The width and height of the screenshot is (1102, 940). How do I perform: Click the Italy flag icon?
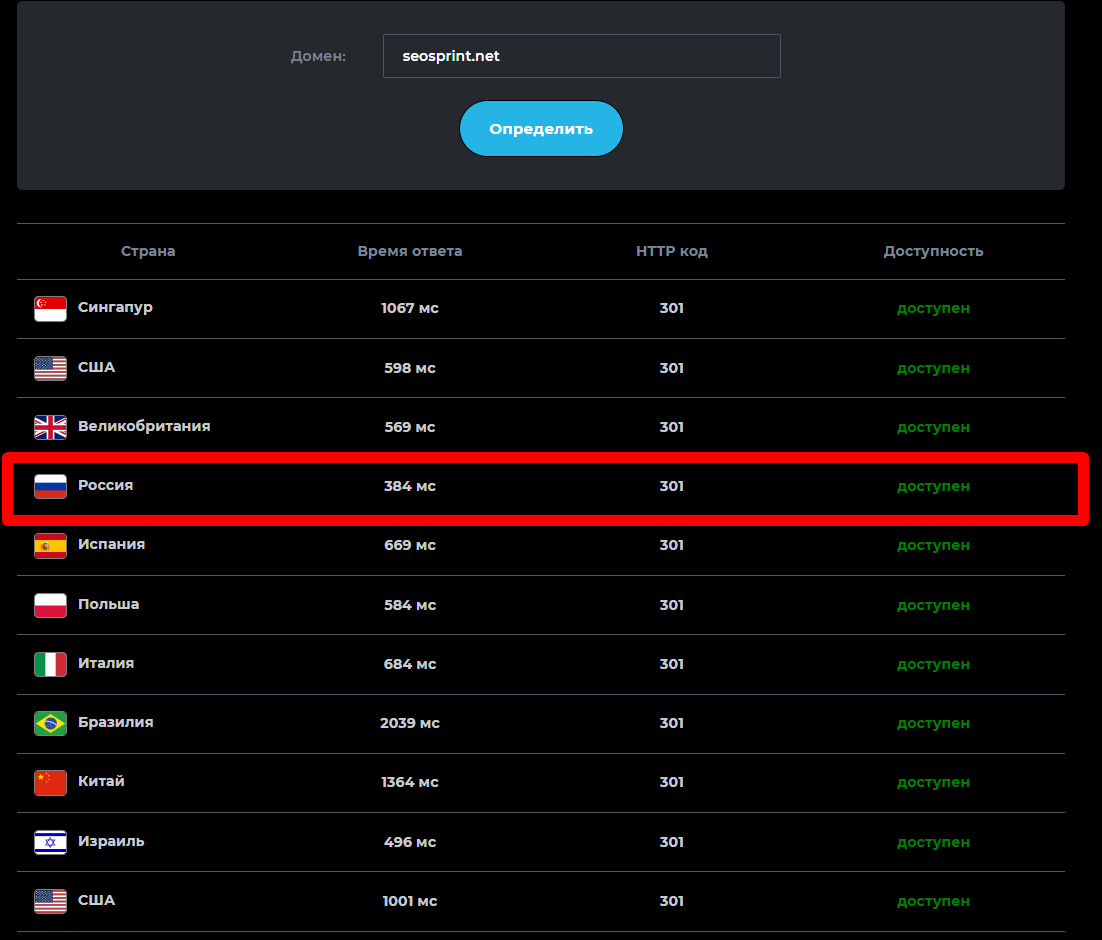point(50,664)
